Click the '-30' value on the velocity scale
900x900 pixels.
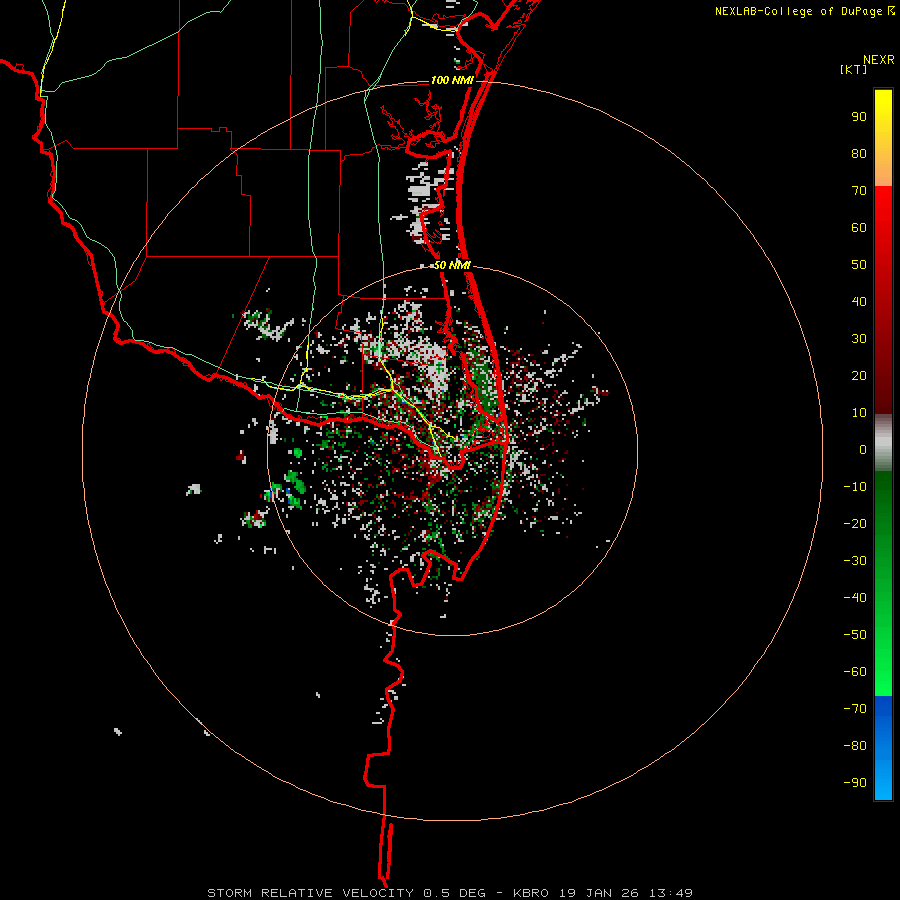pos(855,561)
